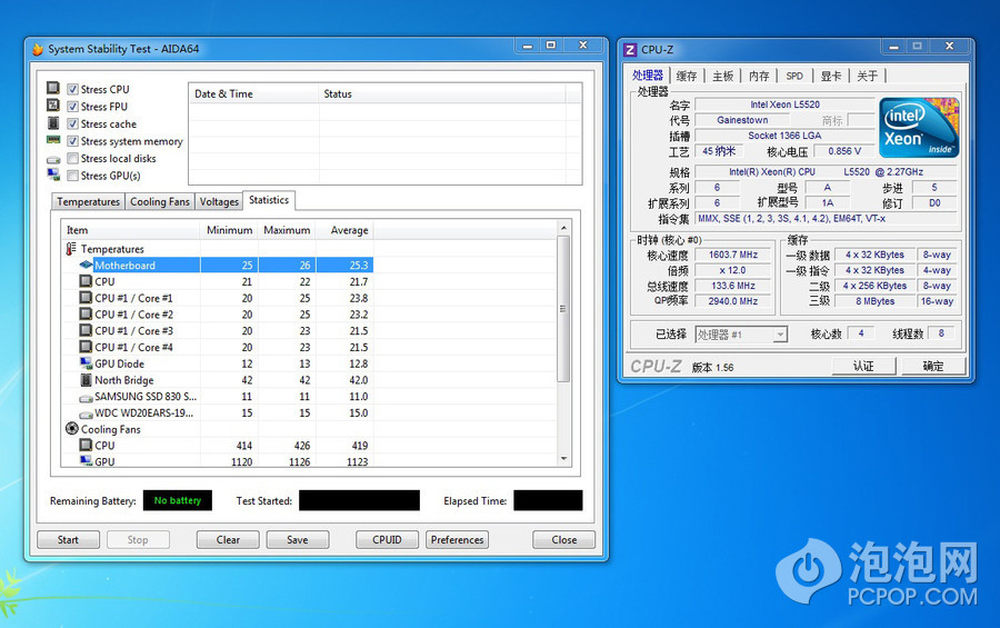Select the Statistics tab
Viewport: 1000px width, 628px height.
point(268,200)
